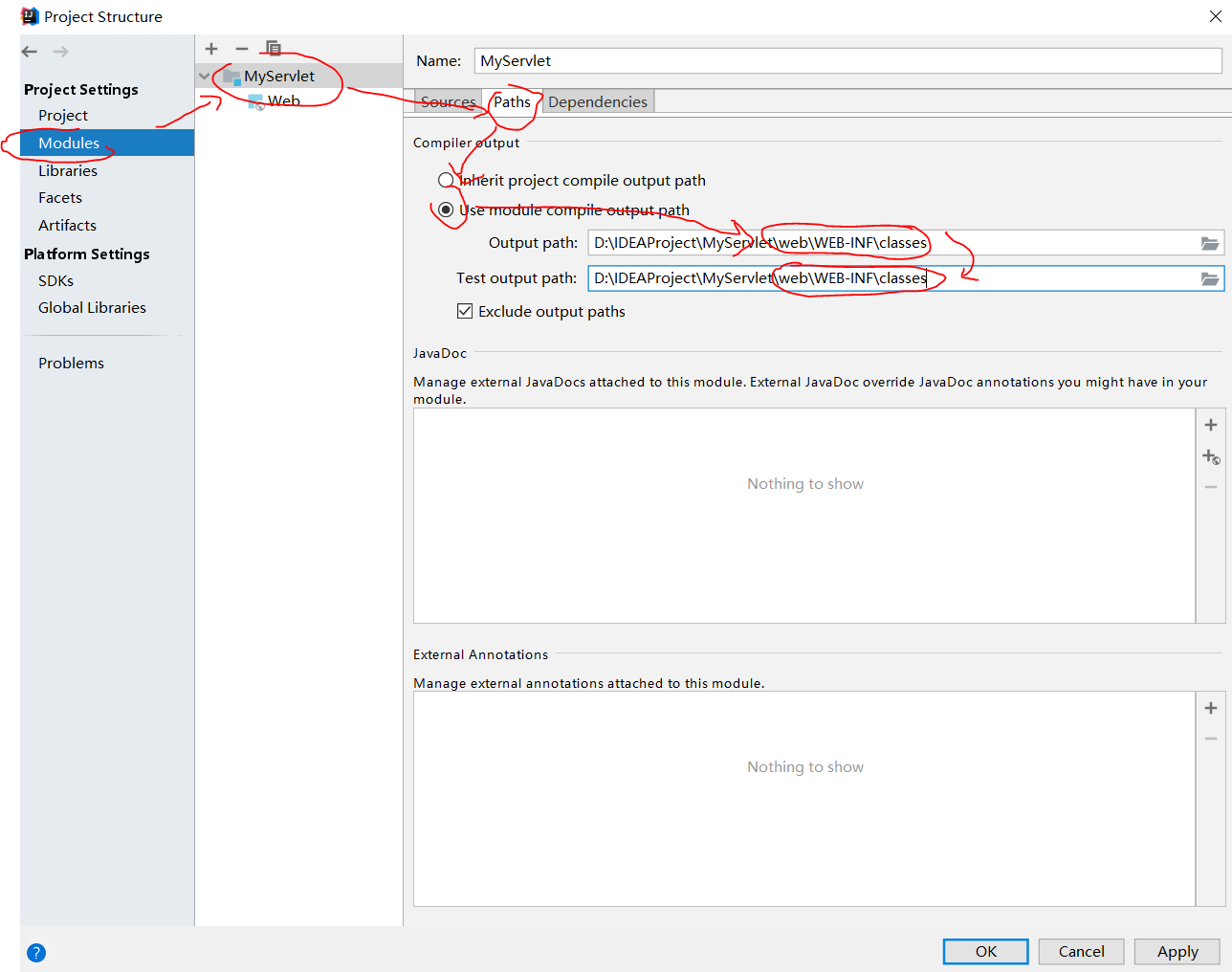Screen dimensions: 1232x972
Task: Select Modules in Project Settings
Action: point(69,144)
